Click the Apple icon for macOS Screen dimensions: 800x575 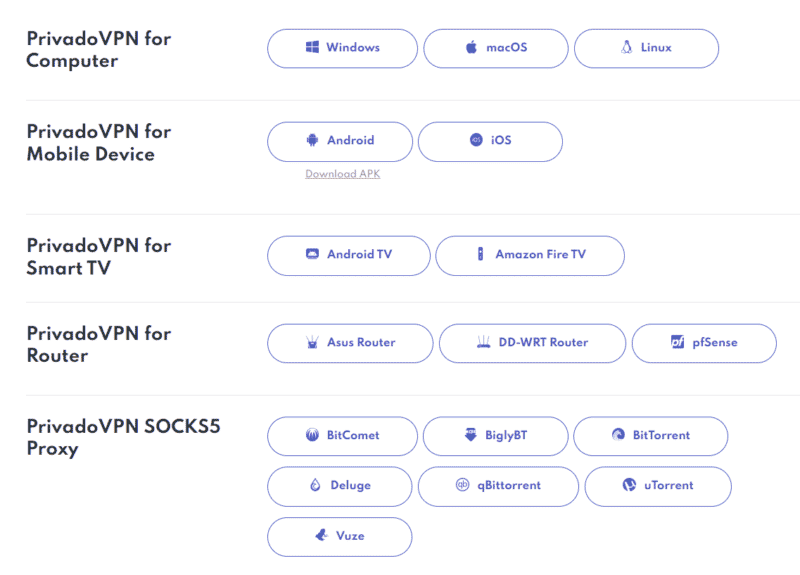[471, 47]
